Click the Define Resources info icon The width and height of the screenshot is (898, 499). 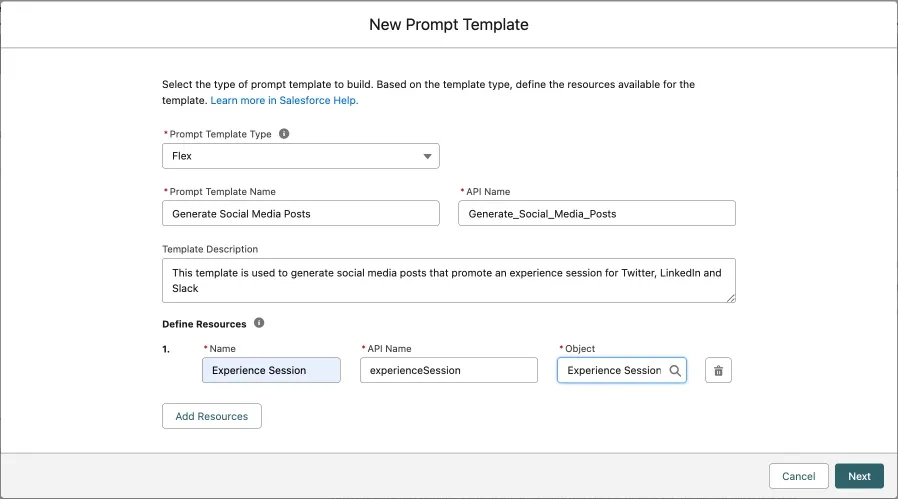(259, 323)
